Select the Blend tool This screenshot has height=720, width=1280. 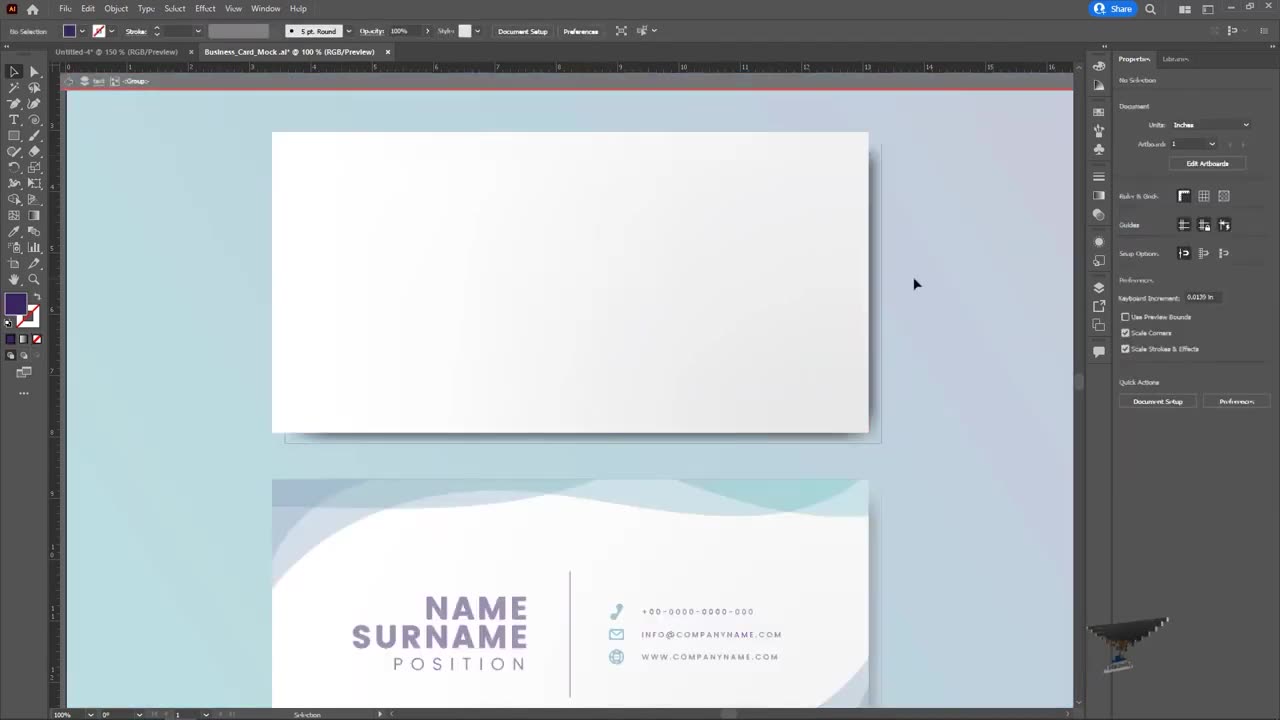(x=34, y=232)
